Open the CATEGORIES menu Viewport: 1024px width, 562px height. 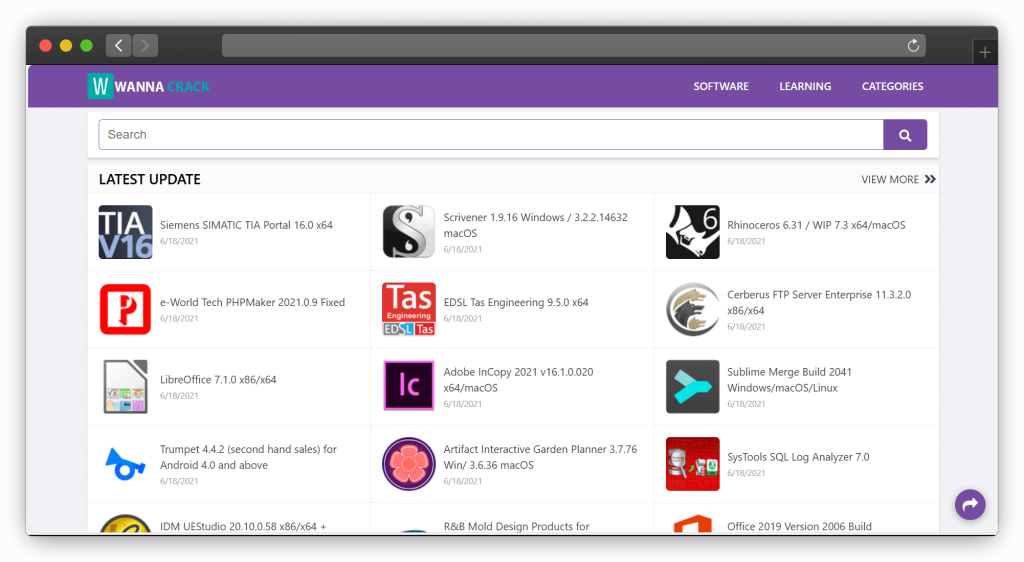click(892, 86)
